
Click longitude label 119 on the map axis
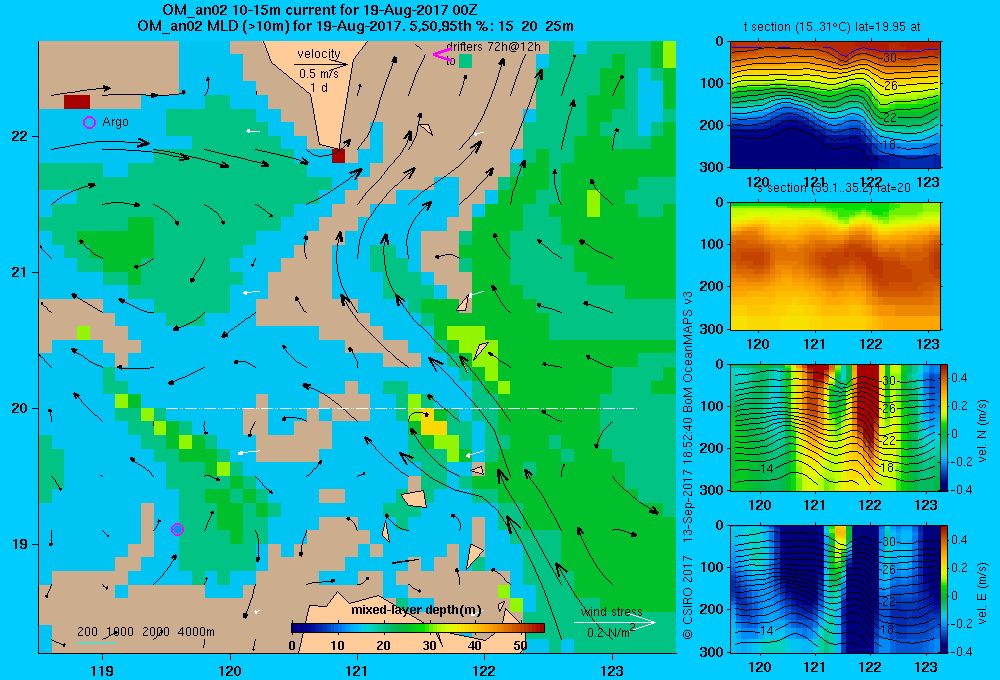coord(102,671)
